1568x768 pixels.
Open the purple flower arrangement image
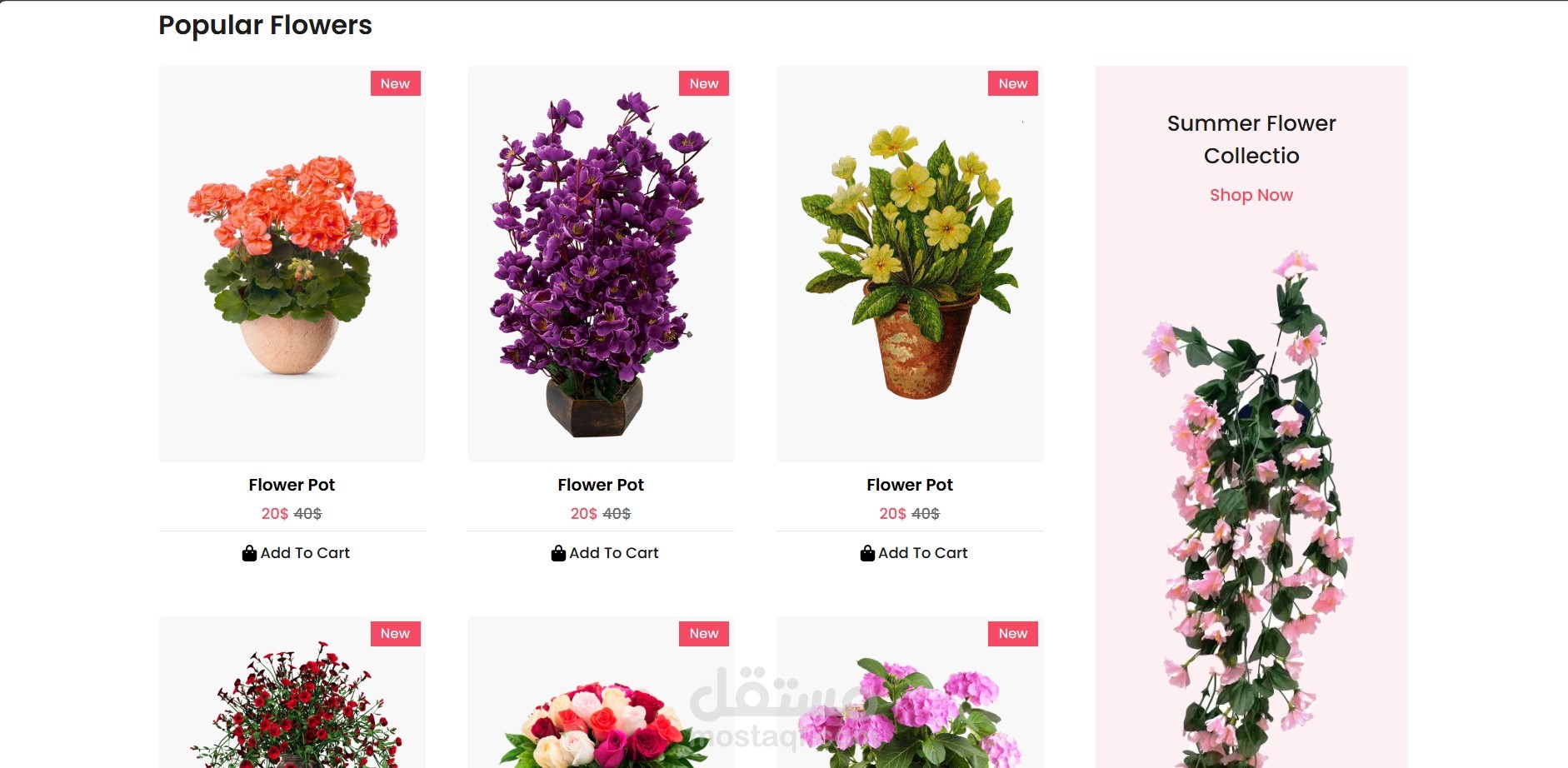click(x=601, y=264)
